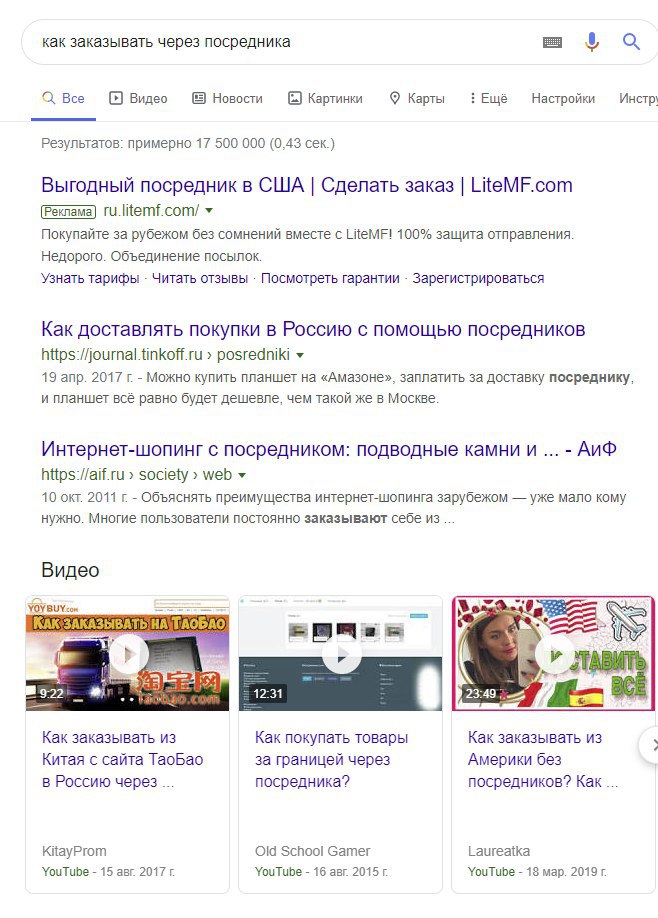Open Как доставлять покупки в Россию result
Screen dimensions: 658x918
313,329
